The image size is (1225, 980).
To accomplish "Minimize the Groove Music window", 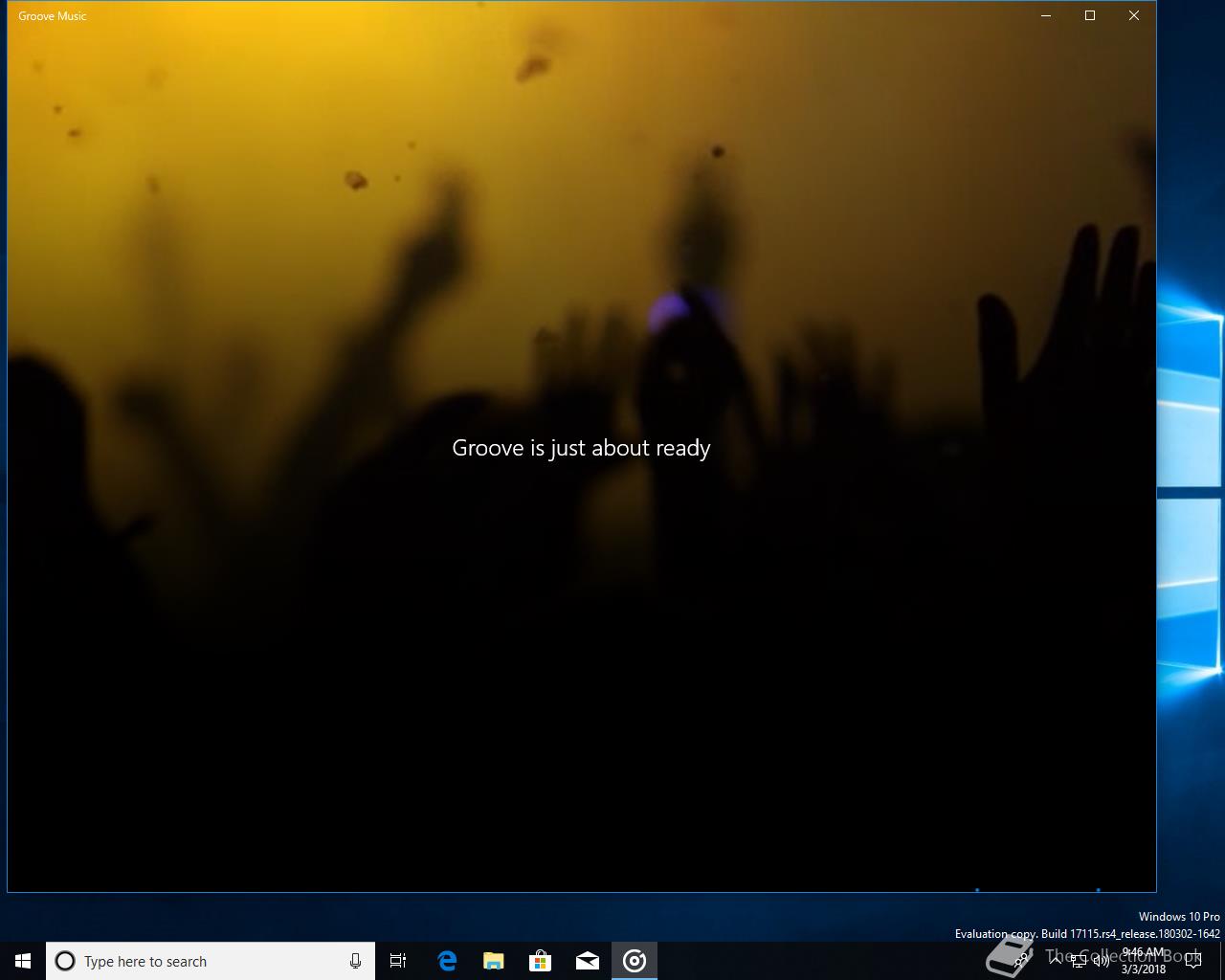I will [1046, 15].
